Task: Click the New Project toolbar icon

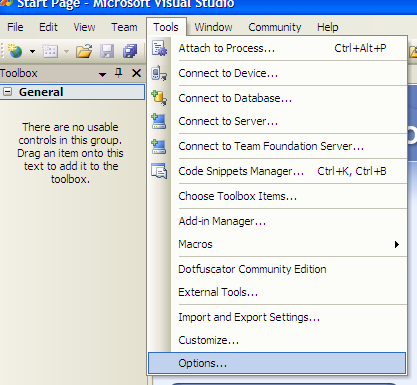Action: click(x=15, y=51)
